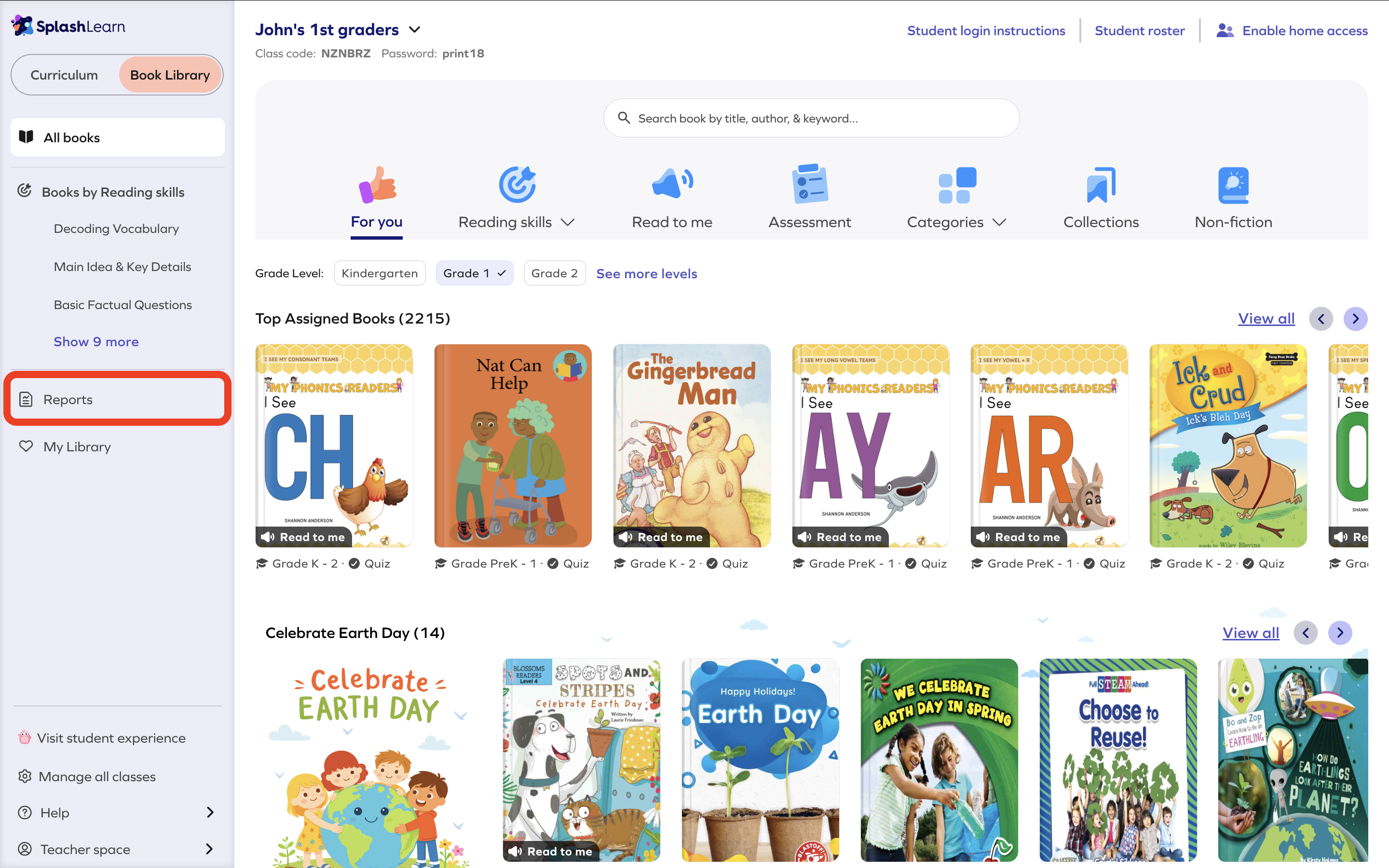Switch to Curriculum mode
Viewport: 1389px width, 868px height.
(64, 75)
